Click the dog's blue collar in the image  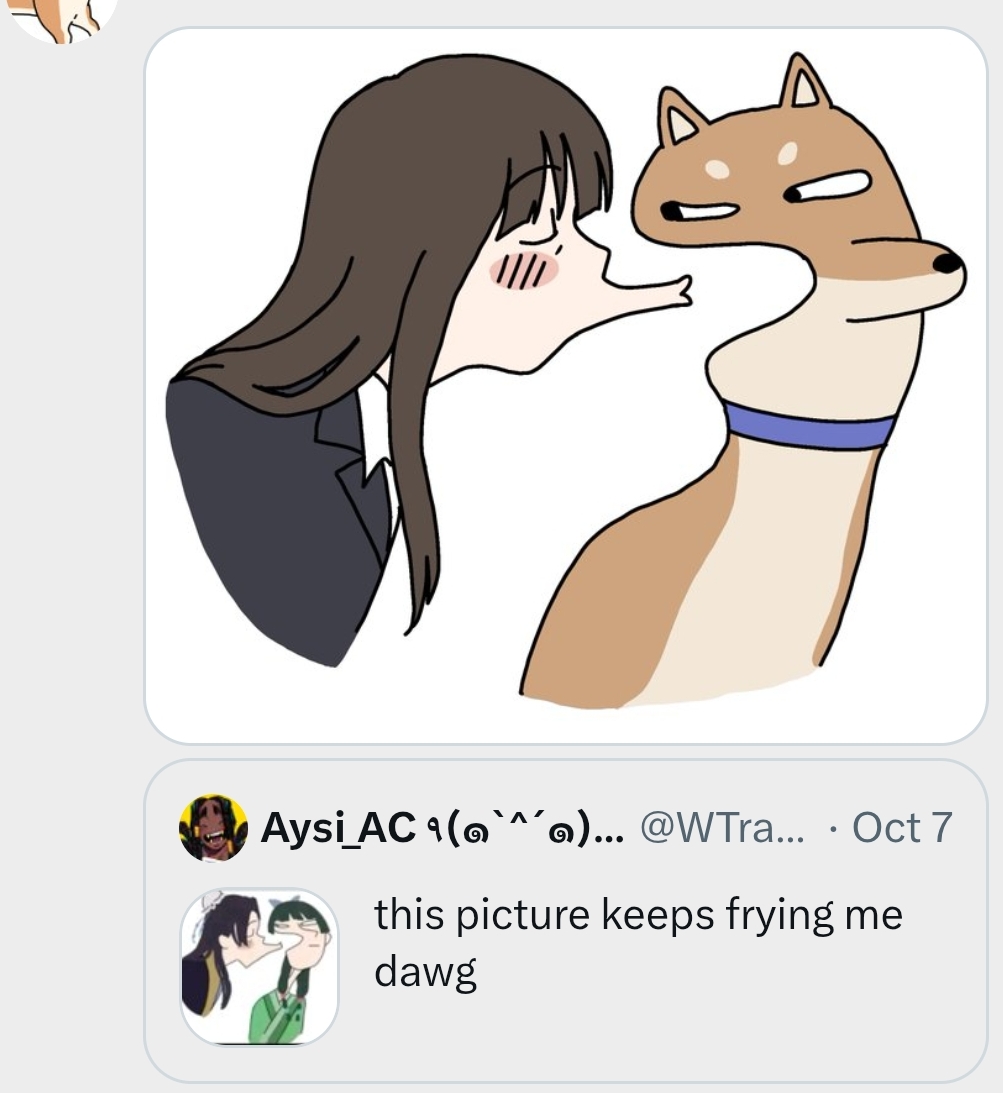click(x=809, y=425)
